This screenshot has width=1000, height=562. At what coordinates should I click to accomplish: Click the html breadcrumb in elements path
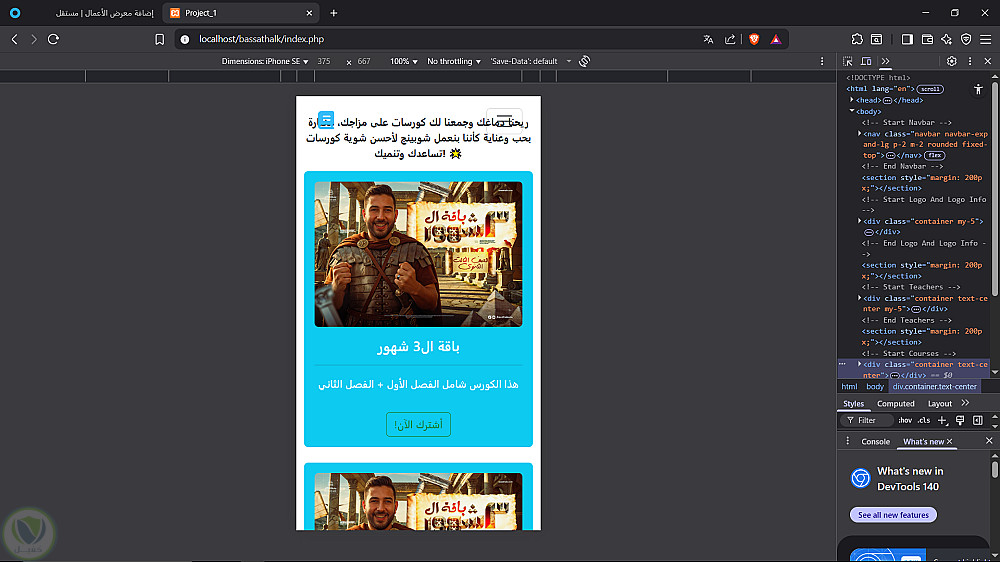tap(849, 387)
